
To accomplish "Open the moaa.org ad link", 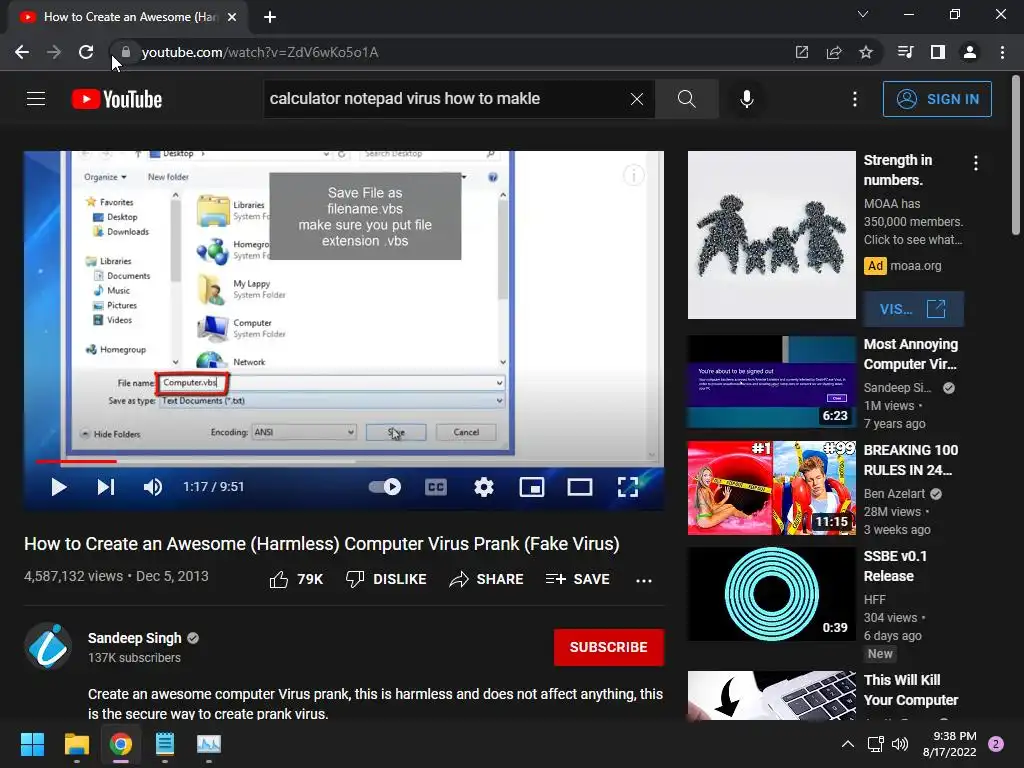I will click(x=916, y=266).
